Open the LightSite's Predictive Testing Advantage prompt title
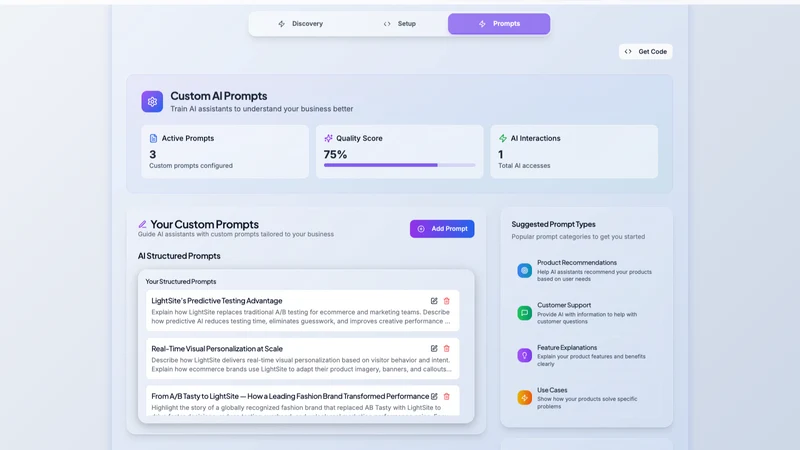This screenshot has height=450, width=800. (217, 301)
